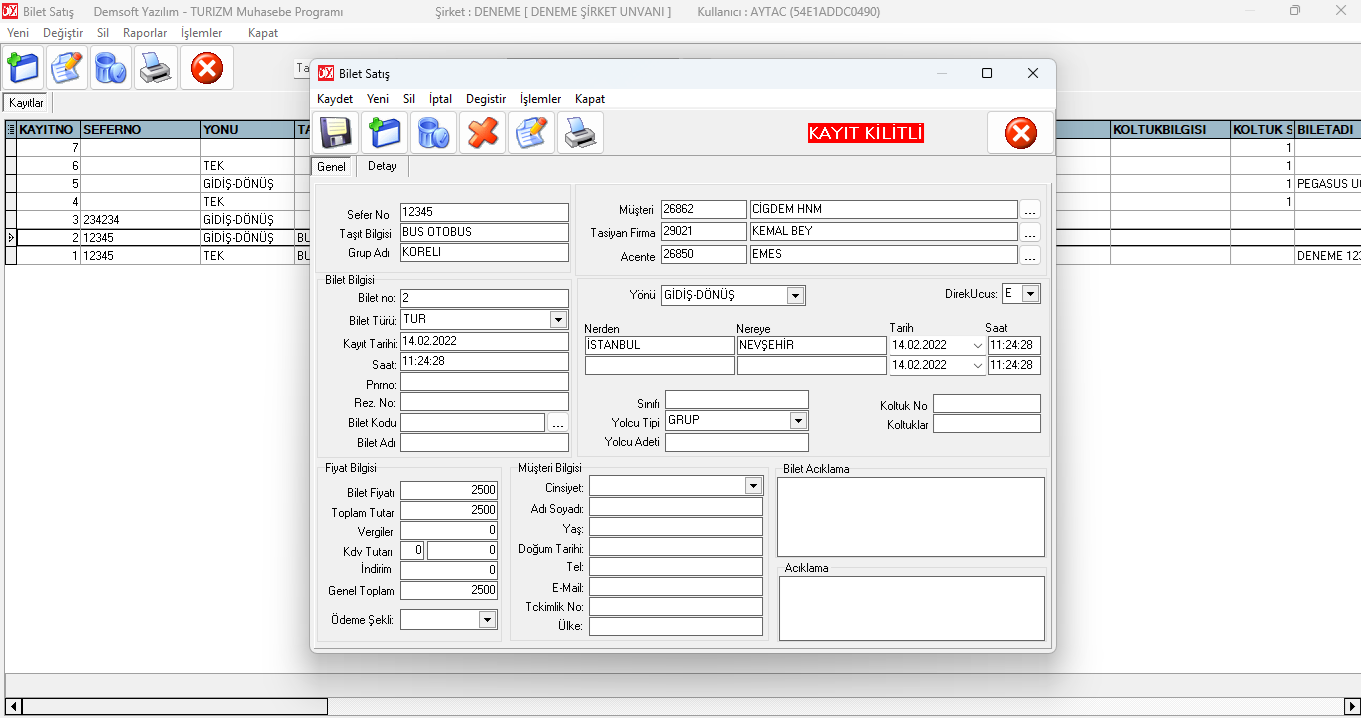
Task: Click the Adı Soyadı input field
Action: click(x=675, y=508)
